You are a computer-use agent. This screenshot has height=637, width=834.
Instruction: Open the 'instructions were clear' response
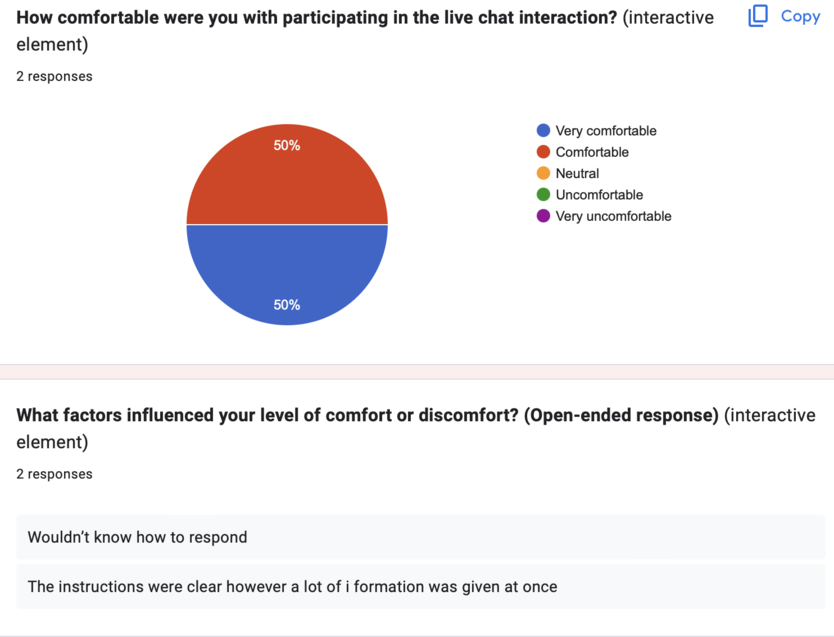click(292, 586)
